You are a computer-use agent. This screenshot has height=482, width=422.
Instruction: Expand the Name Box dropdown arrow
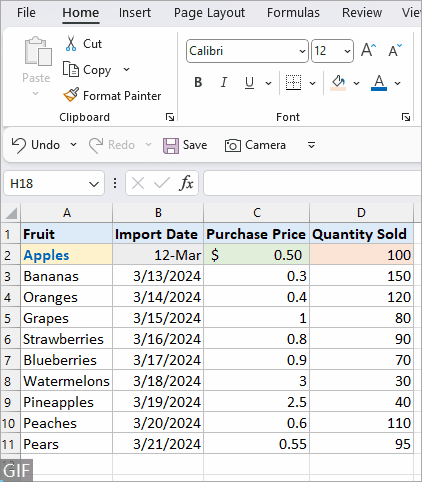pos(94,184)
